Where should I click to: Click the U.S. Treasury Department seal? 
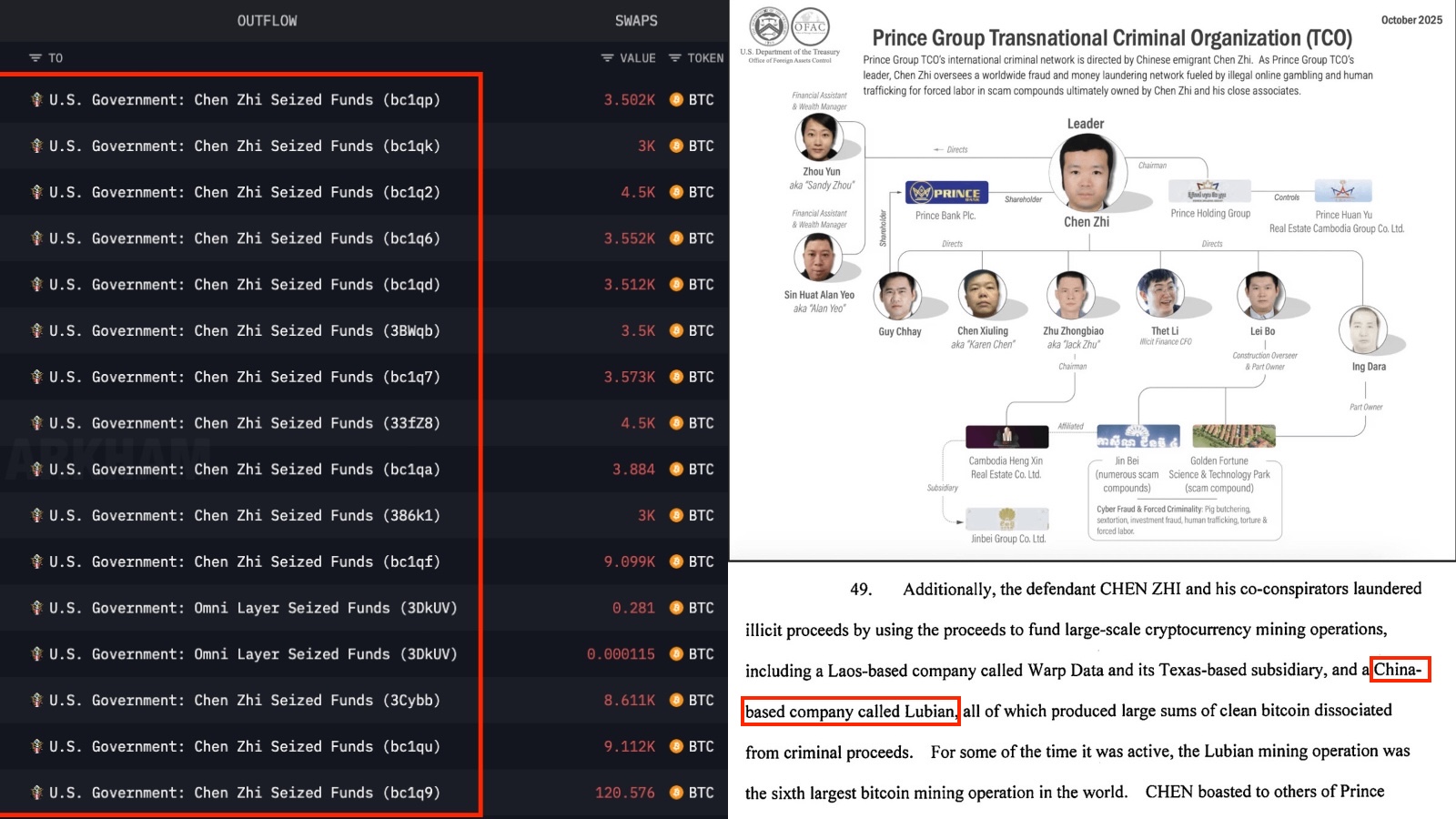770,27
